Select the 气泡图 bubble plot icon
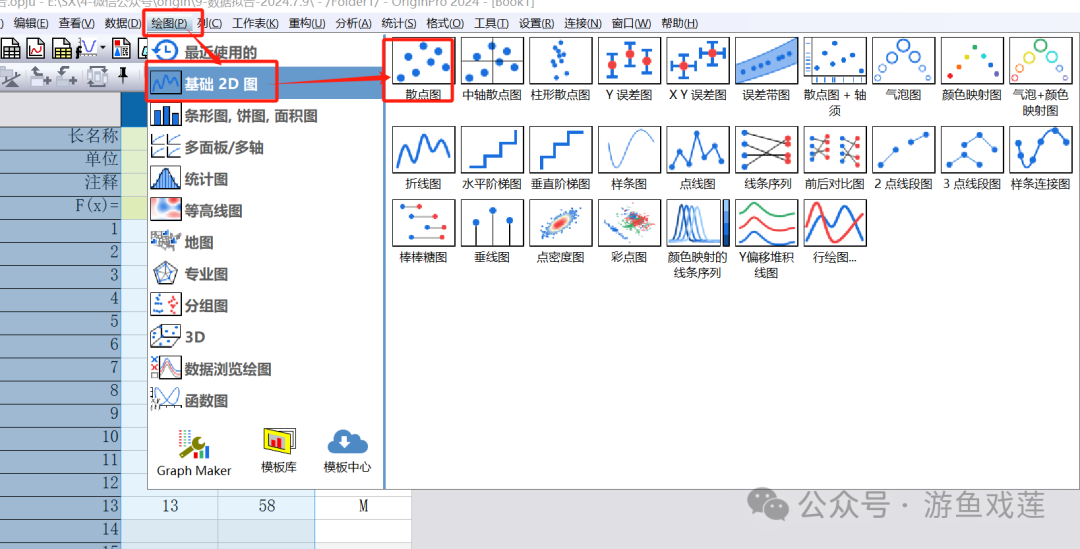 click(903, 61)
